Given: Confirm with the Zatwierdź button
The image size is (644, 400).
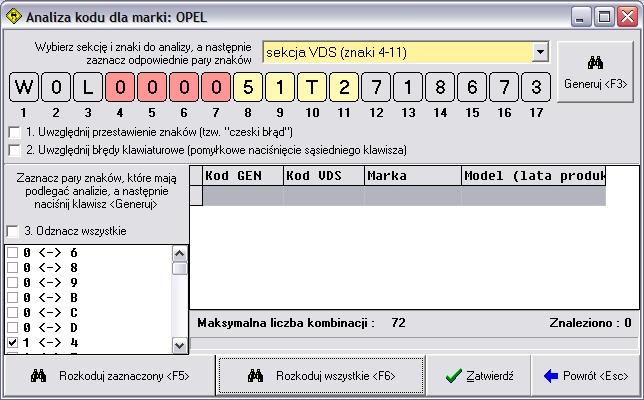Looking at the screenshot, I should click(479, 376).
